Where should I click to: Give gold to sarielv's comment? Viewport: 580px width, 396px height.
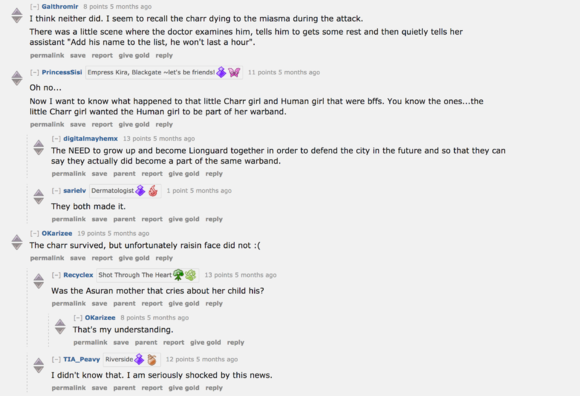[x=184, y=219]
